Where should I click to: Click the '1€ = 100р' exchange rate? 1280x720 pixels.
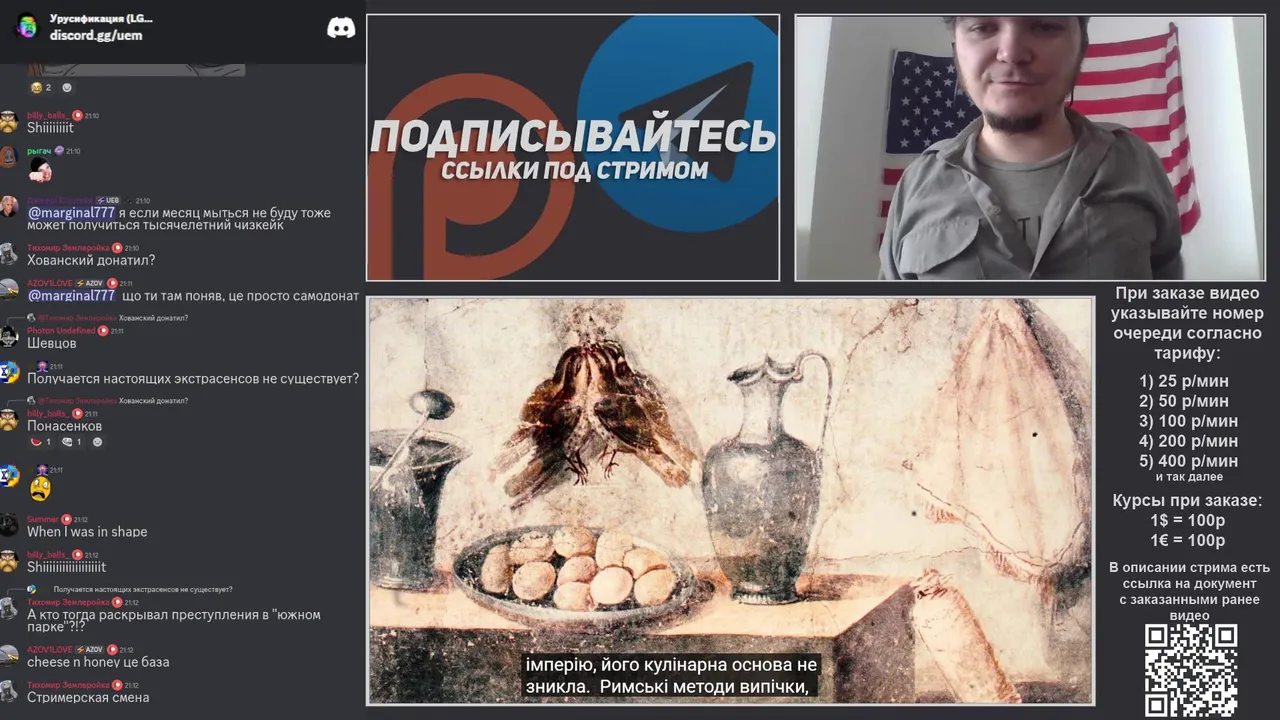[1187, 541]
